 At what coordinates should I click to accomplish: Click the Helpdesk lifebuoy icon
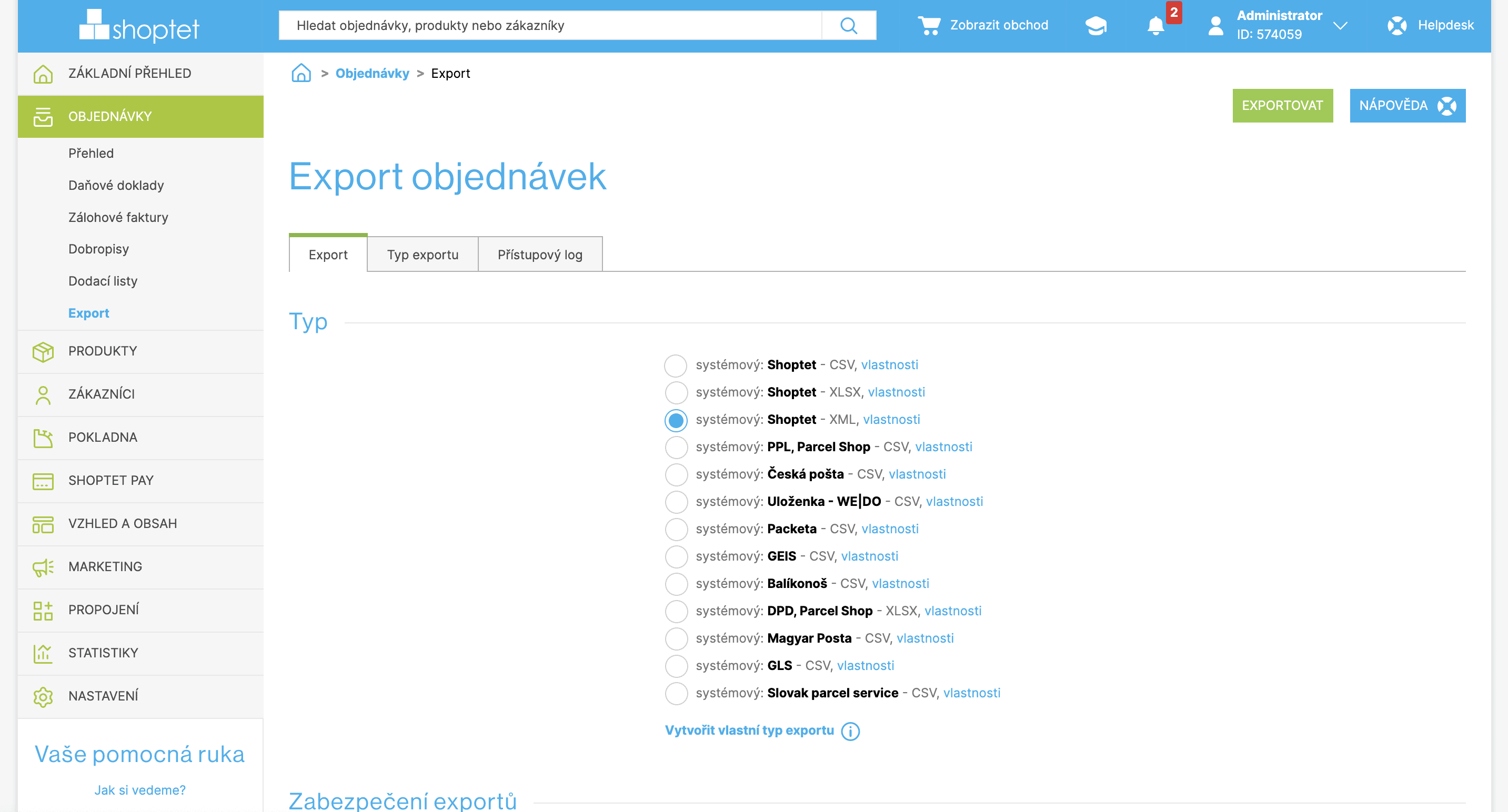click(x=1397, y=25)
